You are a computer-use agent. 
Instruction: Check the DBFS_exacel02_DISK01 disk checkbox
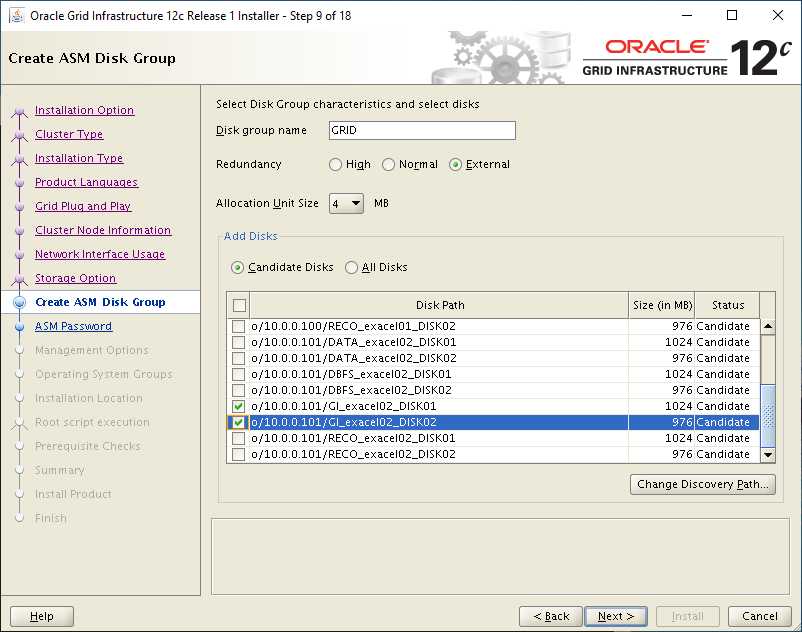pos(238,374)
